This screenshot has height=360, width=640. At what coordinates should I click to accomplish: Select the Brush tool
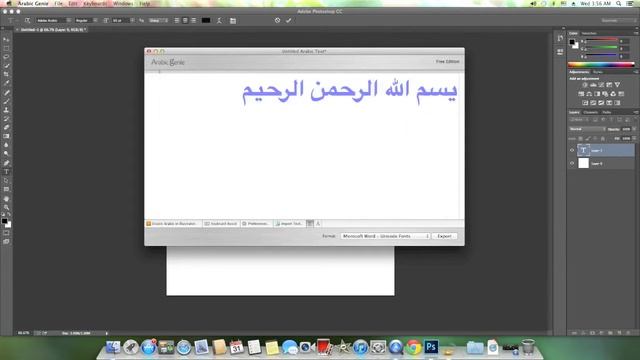[x=6, y=101]
